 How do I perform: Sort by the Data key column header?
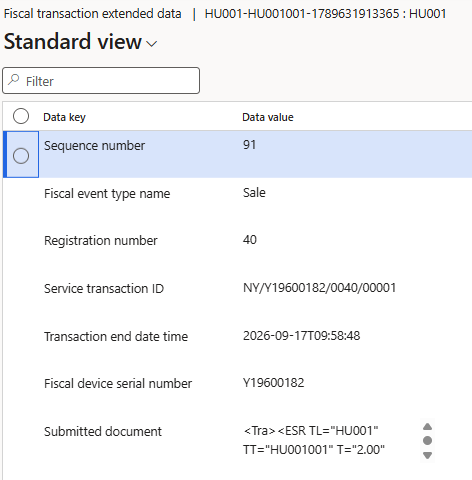tap(65, 117)
